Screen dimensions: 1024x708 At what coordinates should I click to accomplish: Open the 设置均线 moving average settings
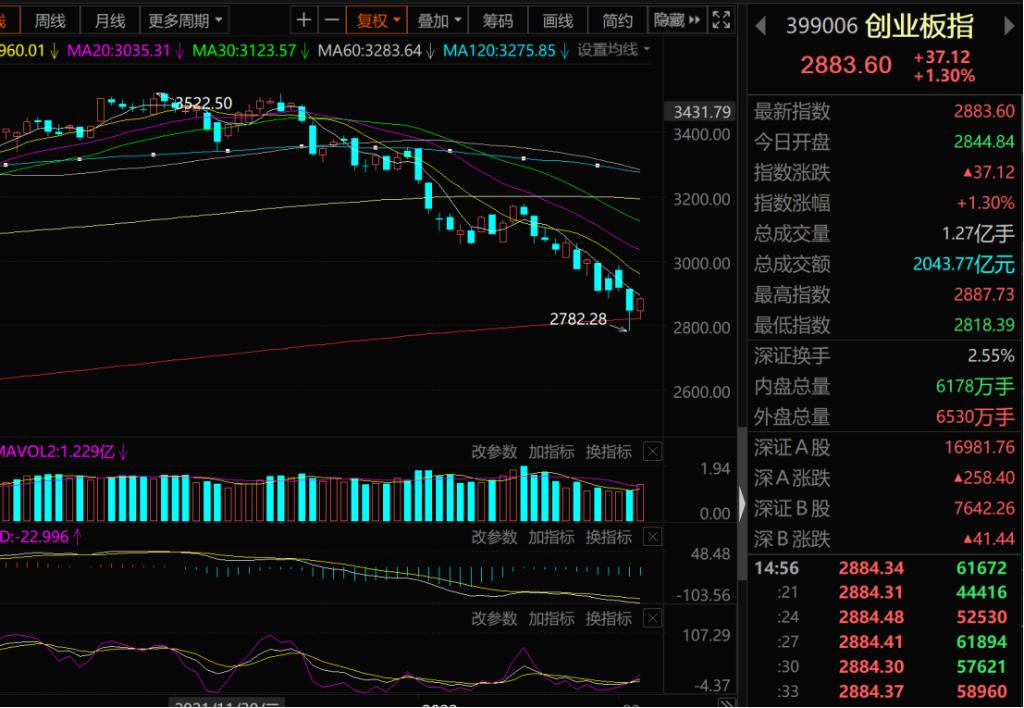coord(613,49)
